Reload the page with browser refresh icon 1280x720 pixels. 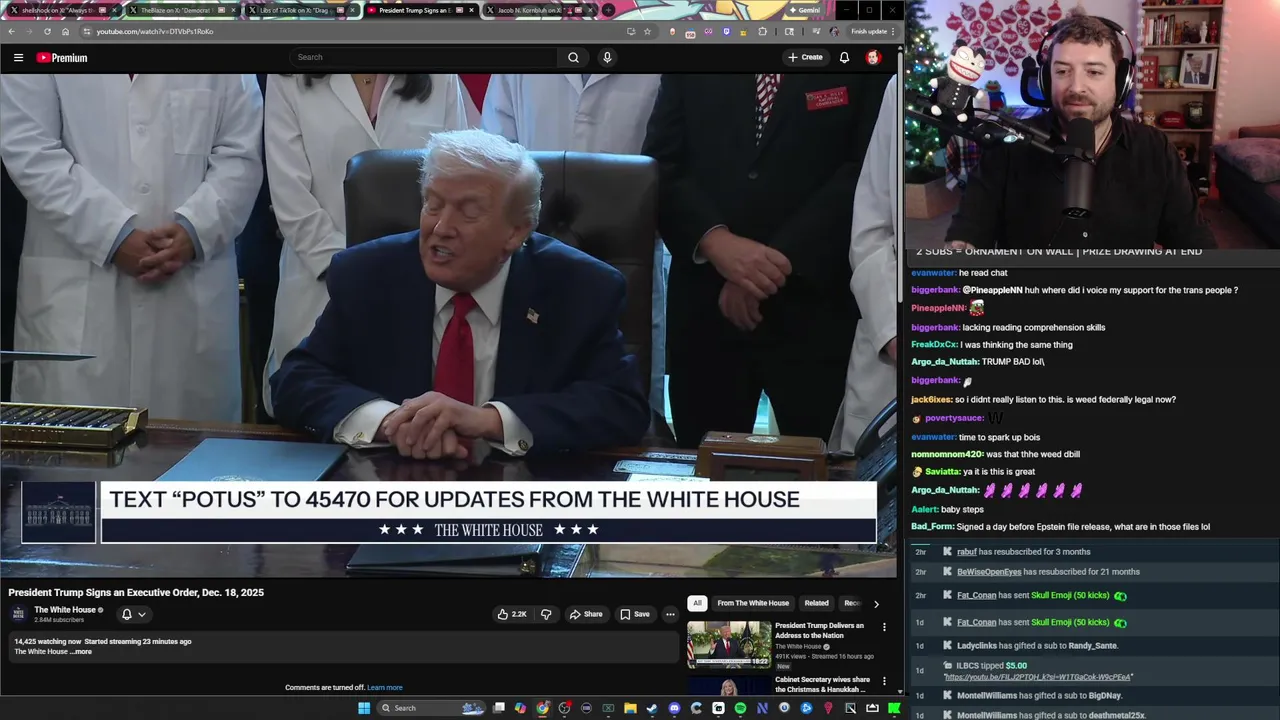[x=47, y=31]
